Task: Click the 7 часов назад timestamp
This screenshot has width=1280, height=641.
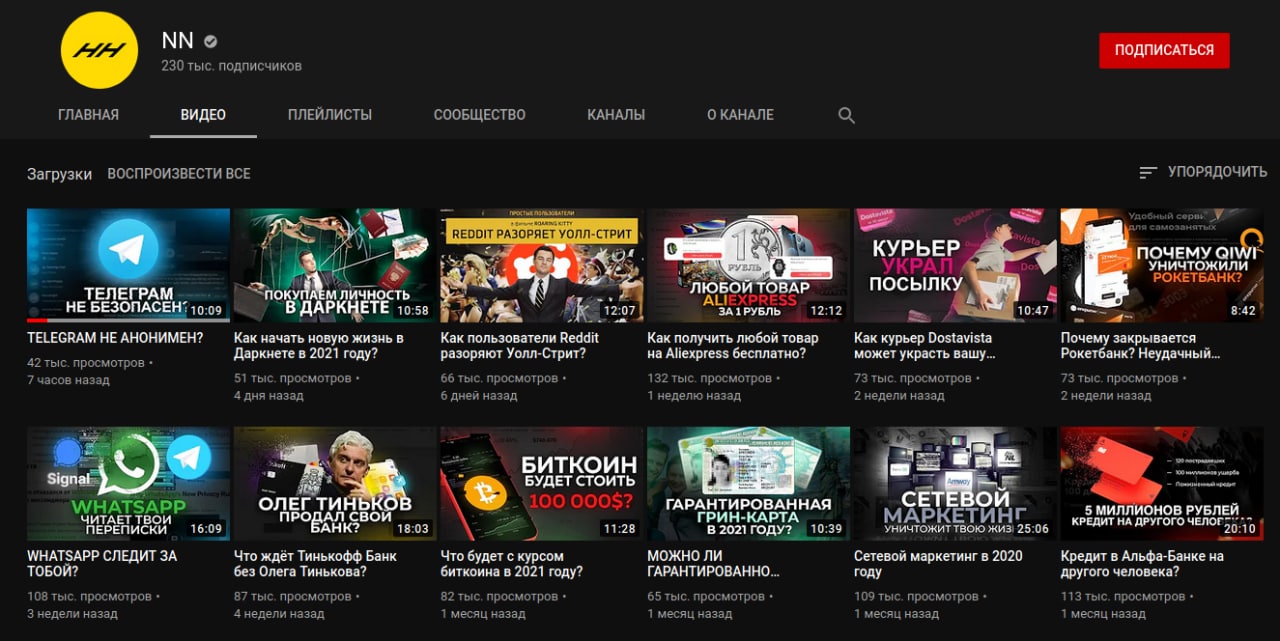Action: [x=68, y=380]
